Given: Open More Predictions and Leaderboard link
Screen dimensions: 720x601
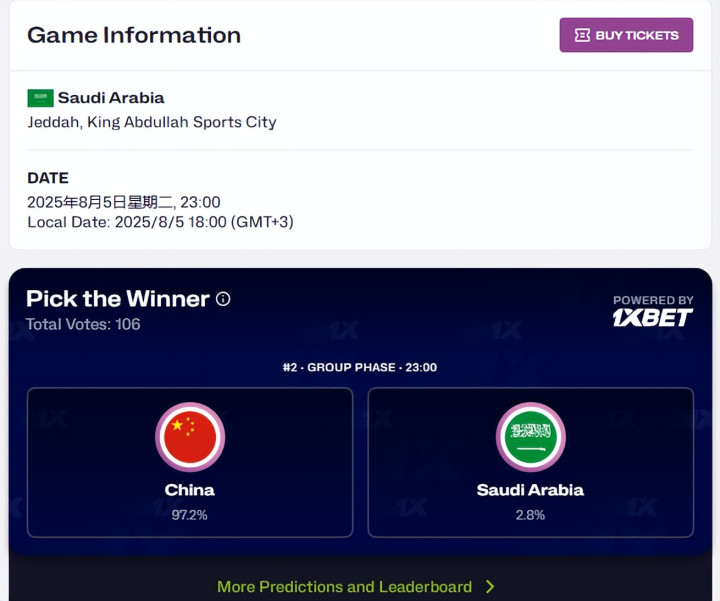Looking at the screenshot, I should coord(344,587).
